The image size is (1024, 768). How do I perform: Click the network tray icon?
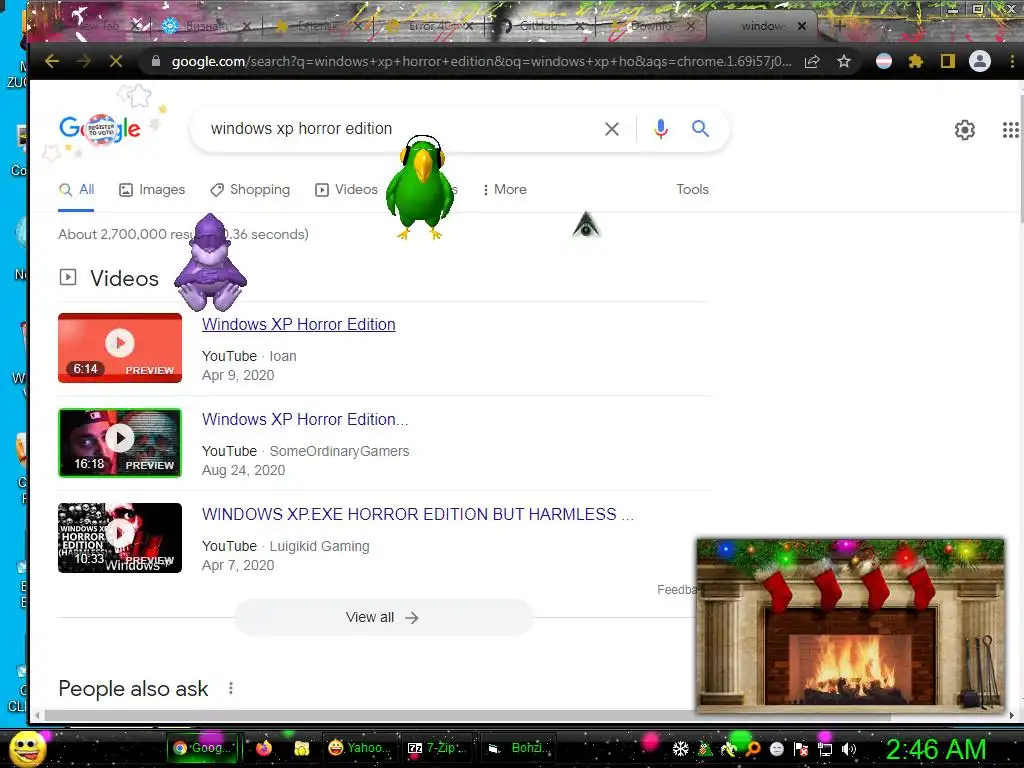(825, 750)
